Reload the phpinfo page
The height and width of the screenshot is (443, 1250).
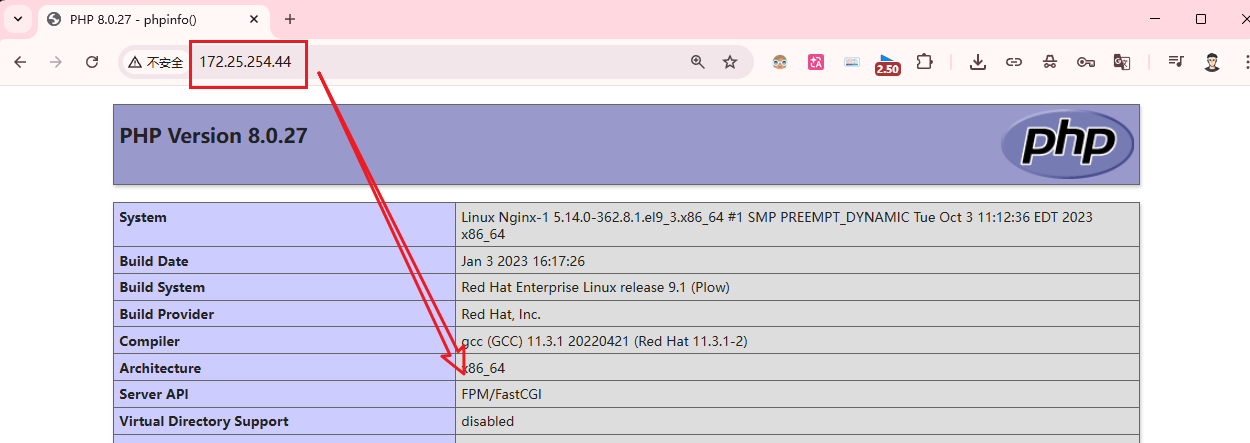[x=92, y=62]
